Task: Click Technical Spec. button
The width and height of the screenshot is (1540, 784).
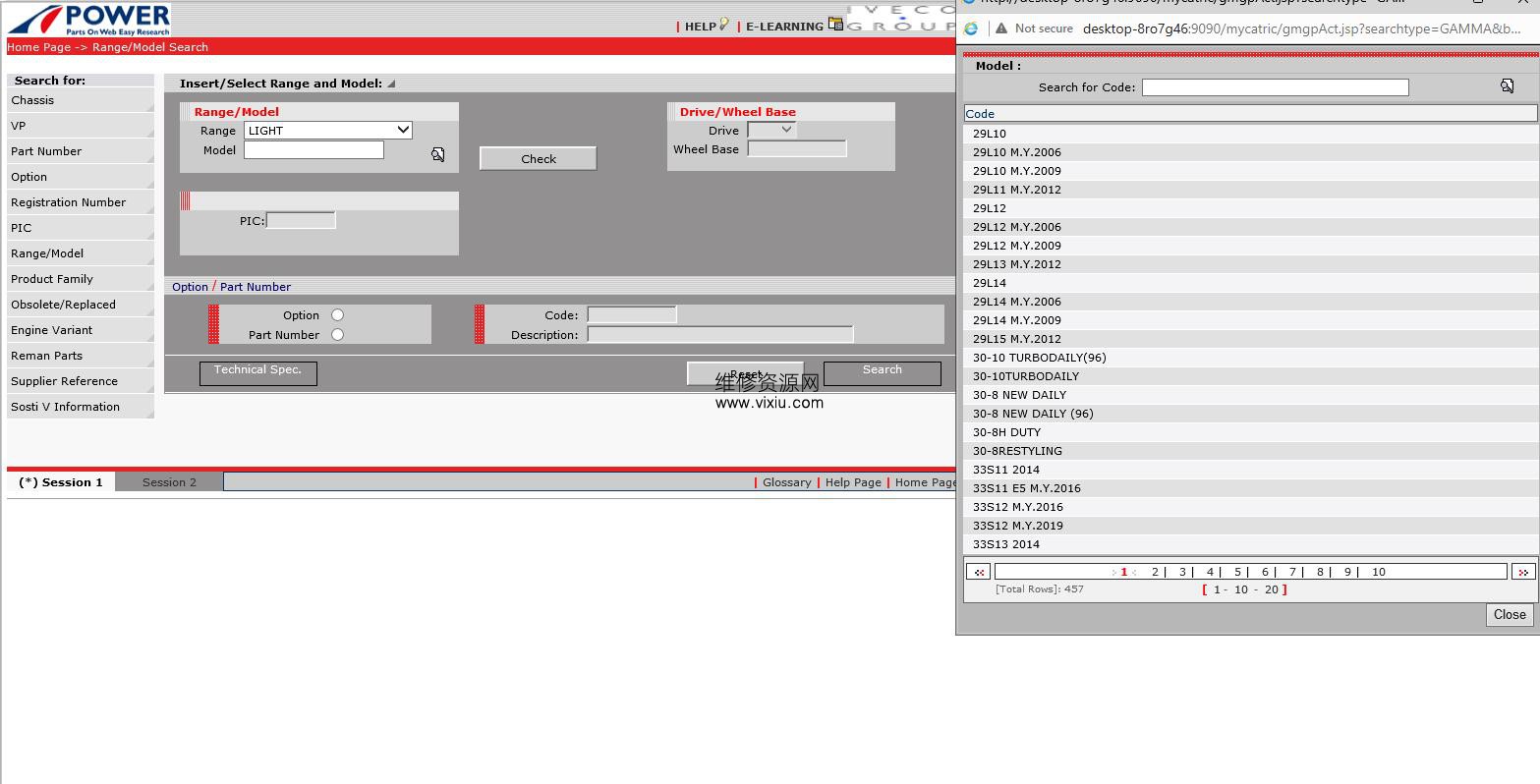Action: pos(257,371)
